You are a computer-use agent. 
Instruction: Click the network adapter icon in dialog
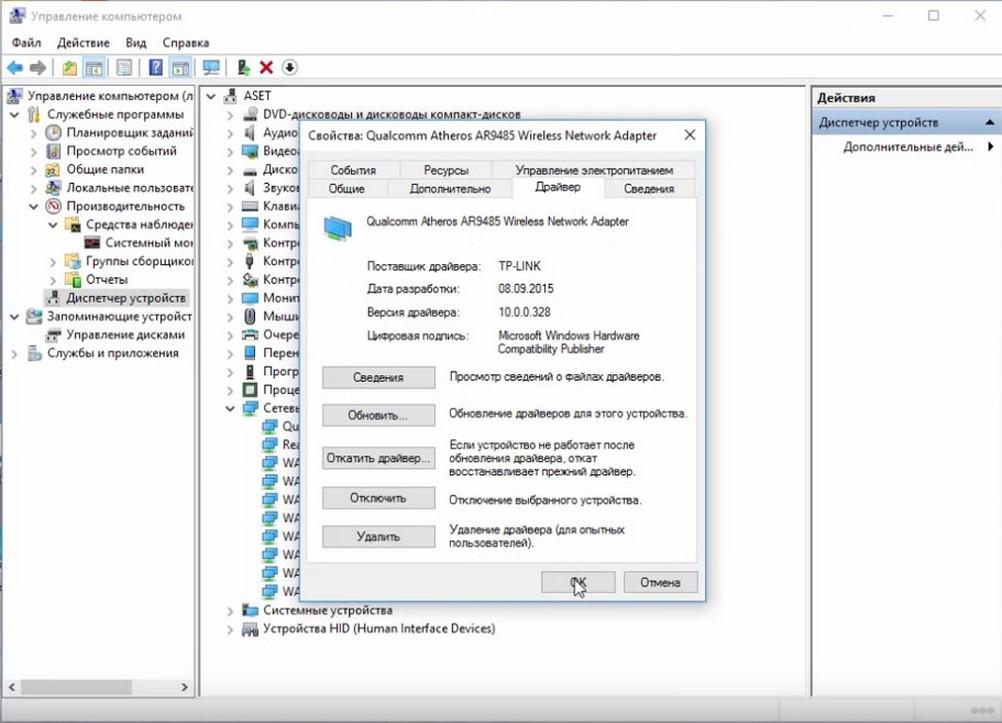coord(337,229)
